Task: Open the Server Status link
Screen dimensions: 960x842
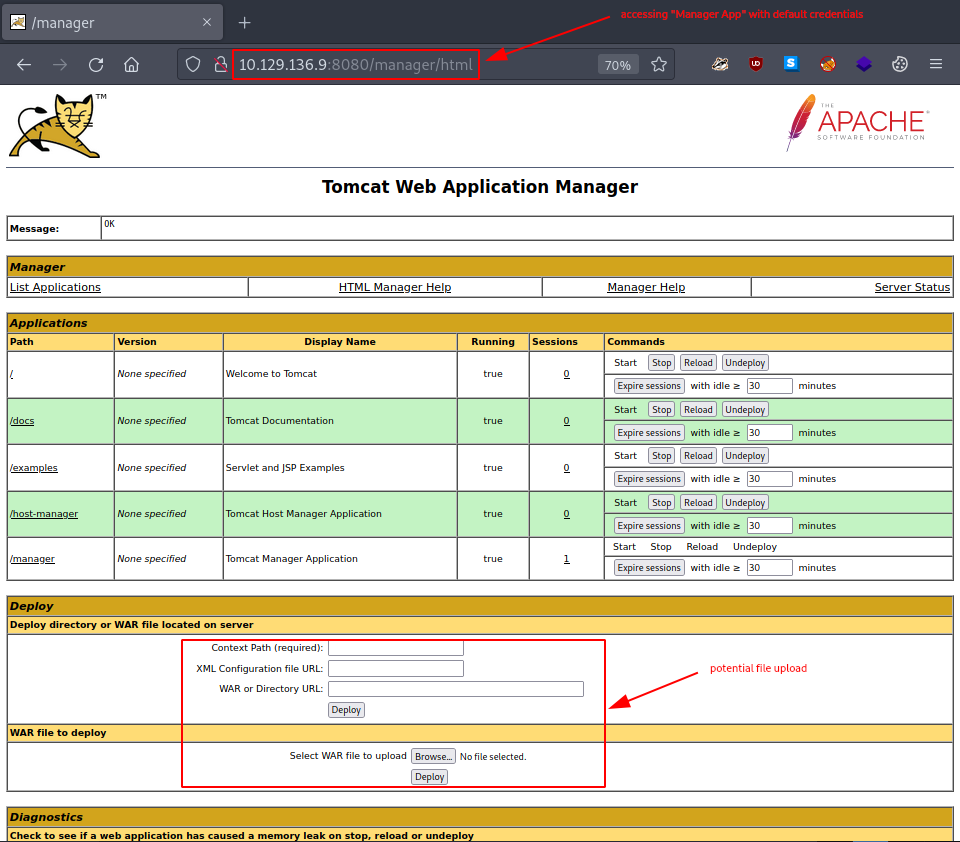Action: 912,287
